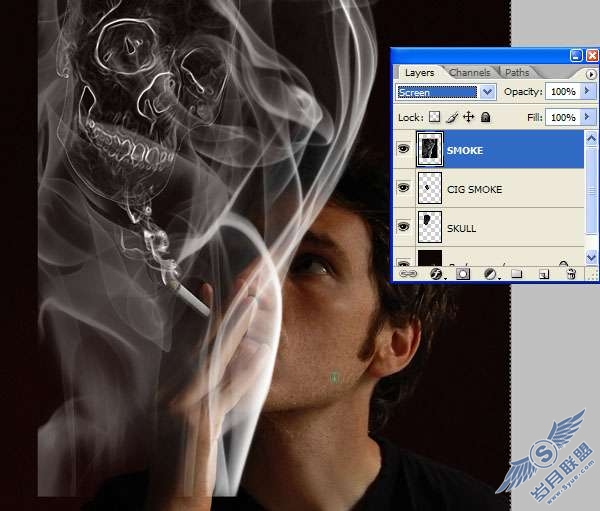This screenshot has height=511, width=600.
Task: Enable Lock image pixels brush
Action: [452, 118]
